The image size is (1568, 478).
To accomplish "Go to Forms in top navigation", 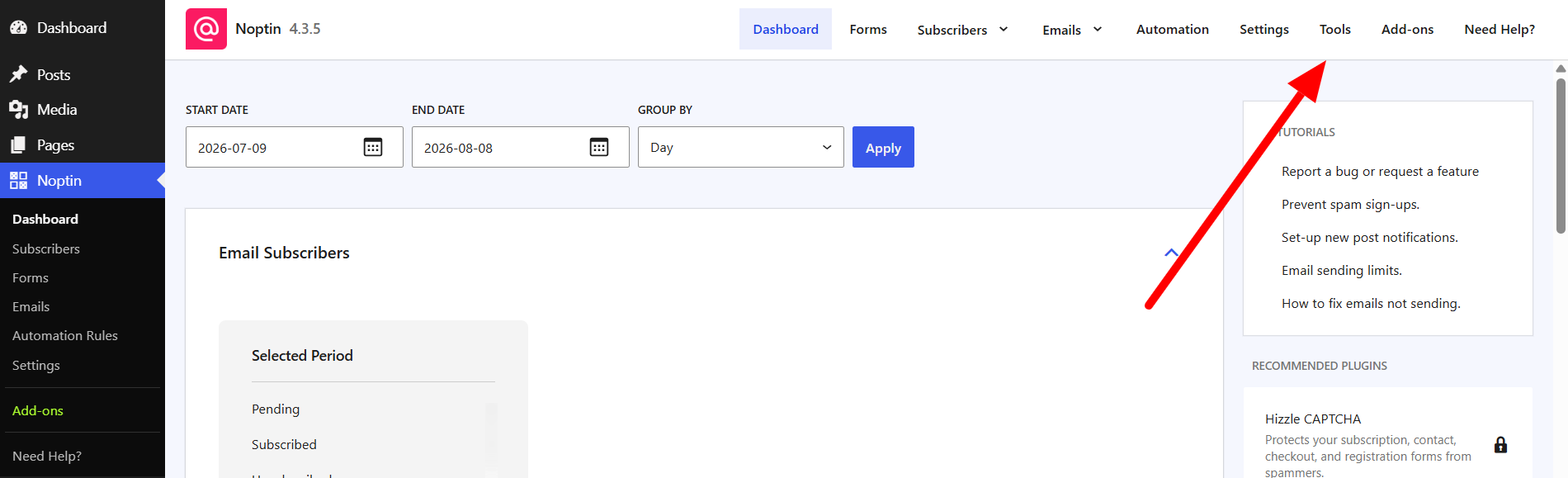I will point(868,29).
